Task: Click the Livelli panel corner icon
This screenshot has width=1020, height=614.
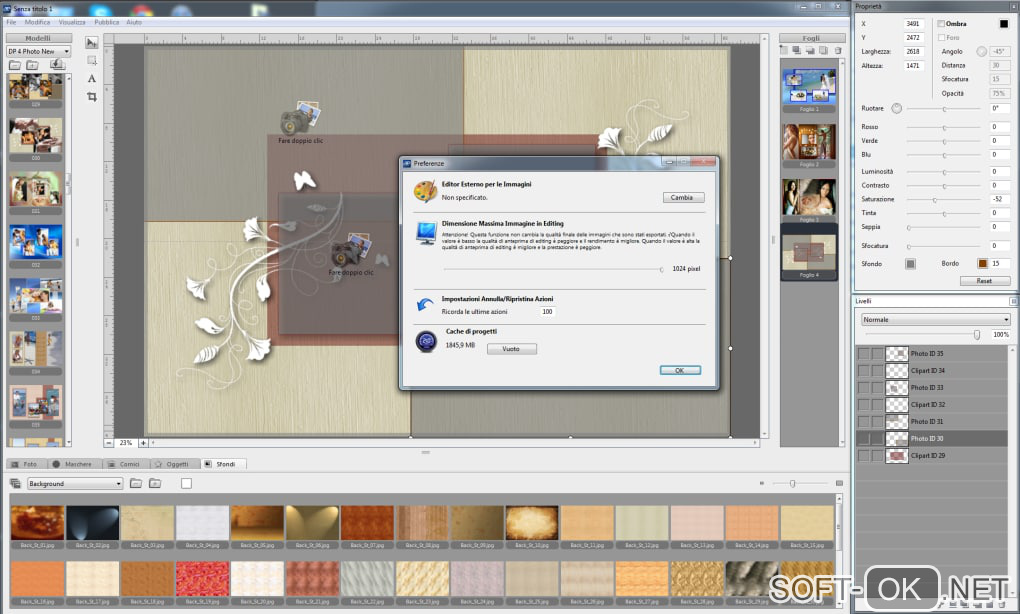Action: click(x=1013, y=301)
